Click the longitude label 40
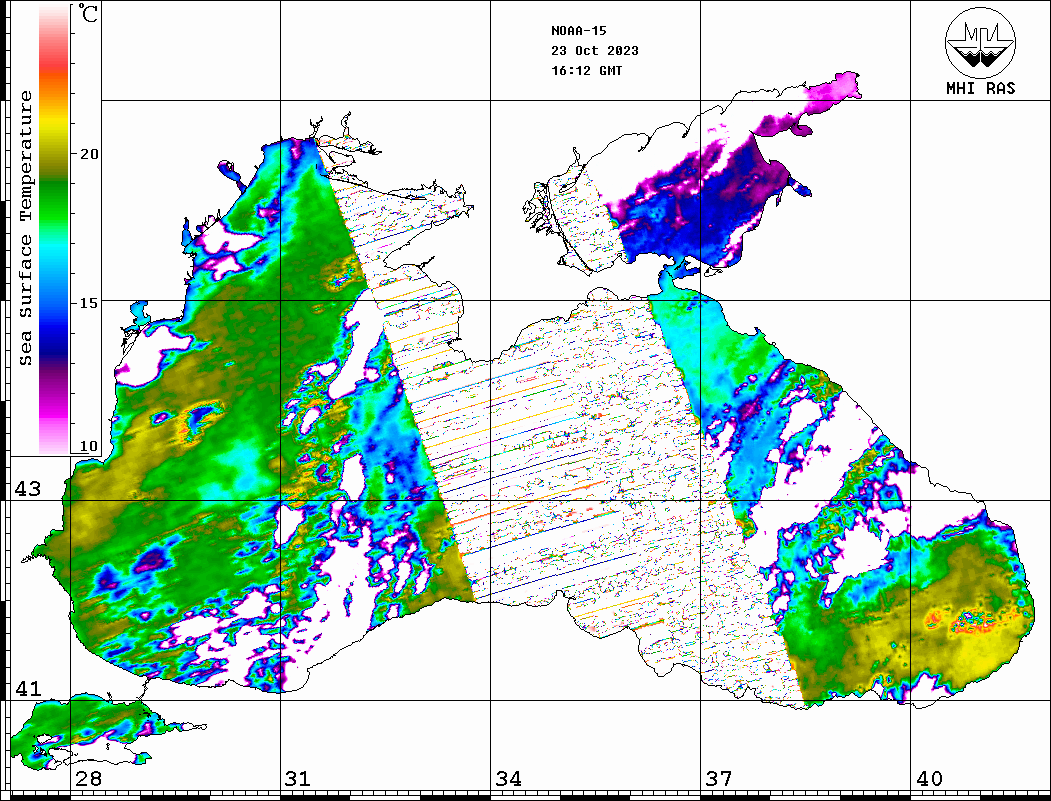 click(929, 779)
